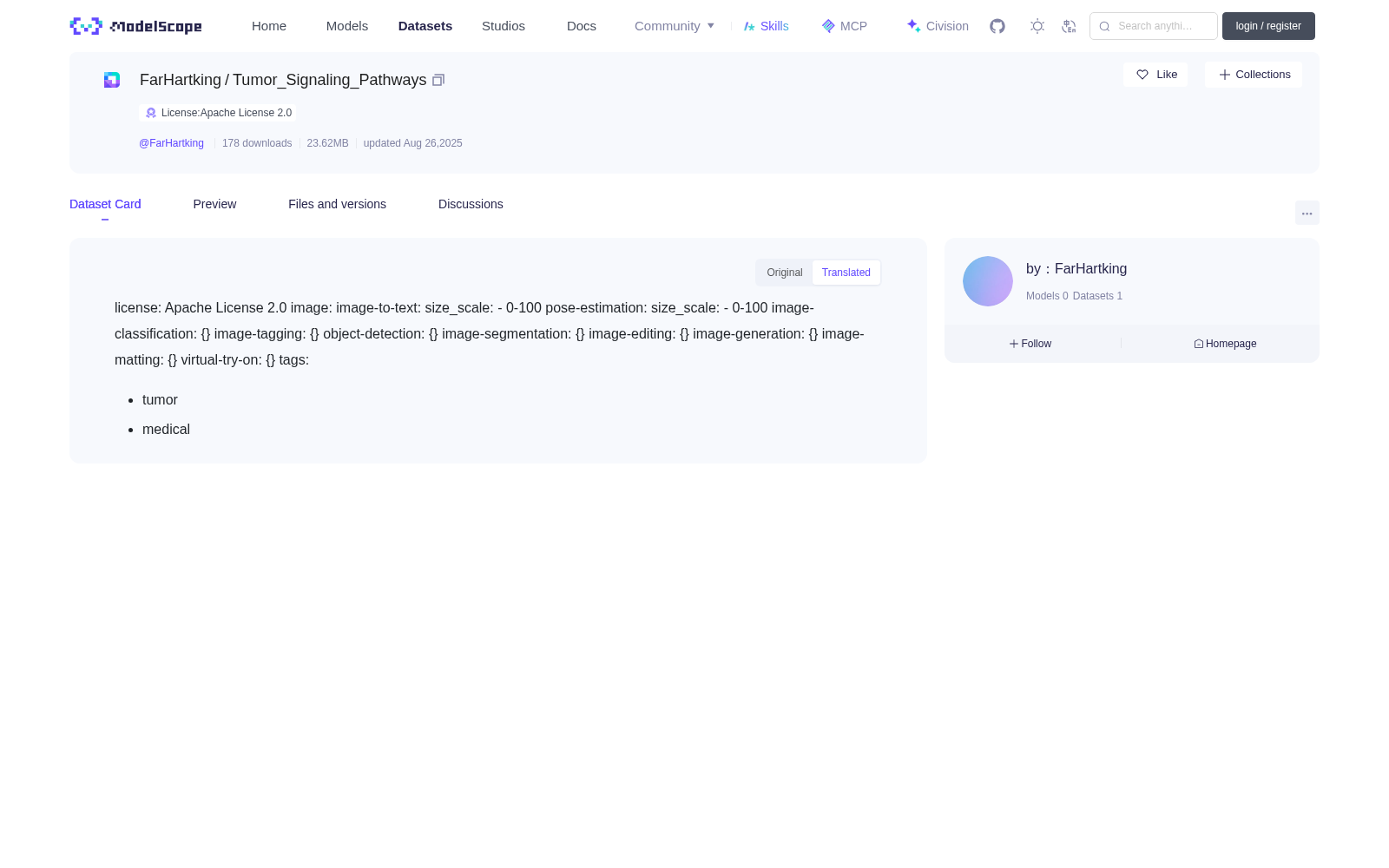
Task: Switch to Files and versions tab
Action: click(337, 204)
